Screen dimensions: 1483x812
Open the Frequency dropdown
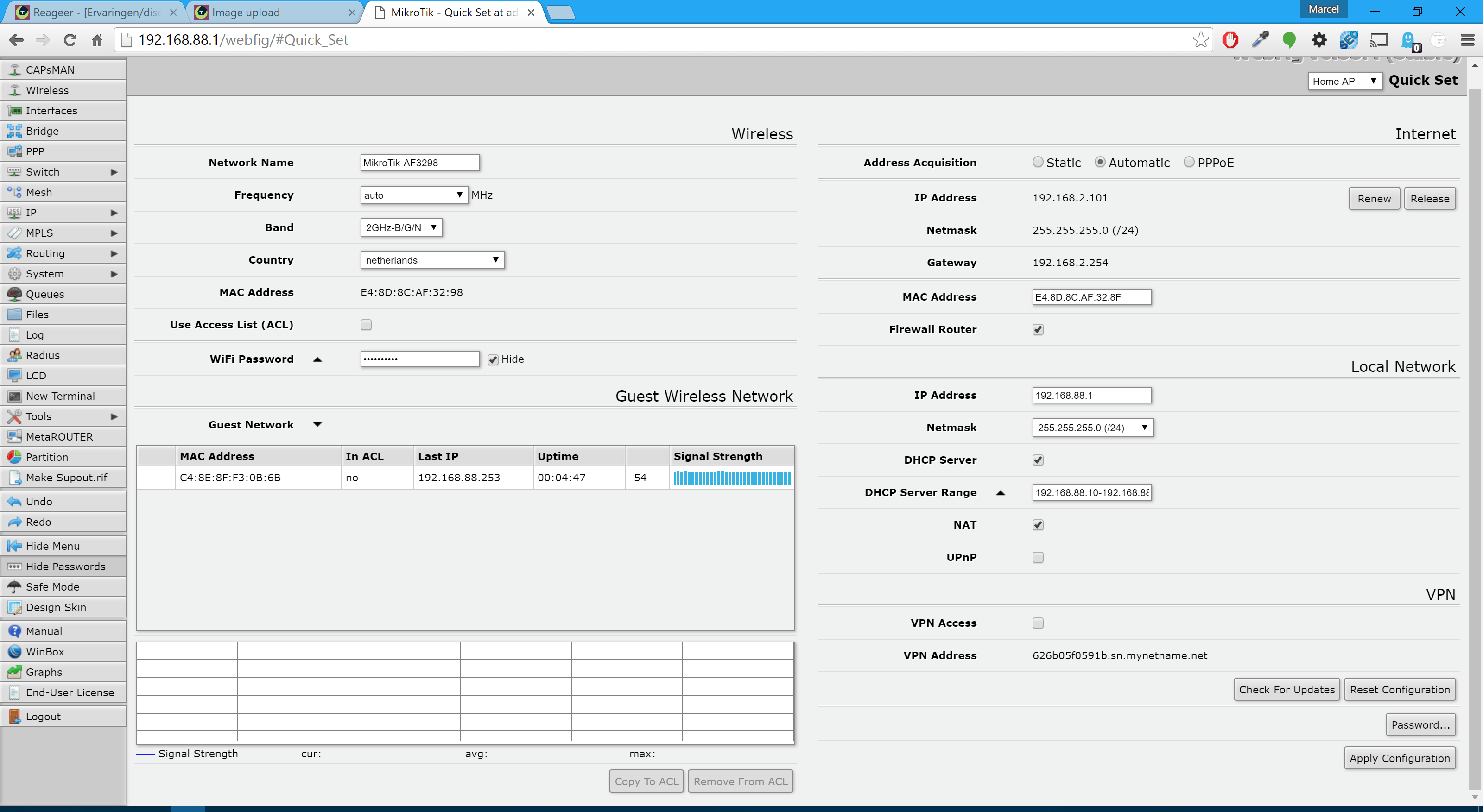(414, 195)
